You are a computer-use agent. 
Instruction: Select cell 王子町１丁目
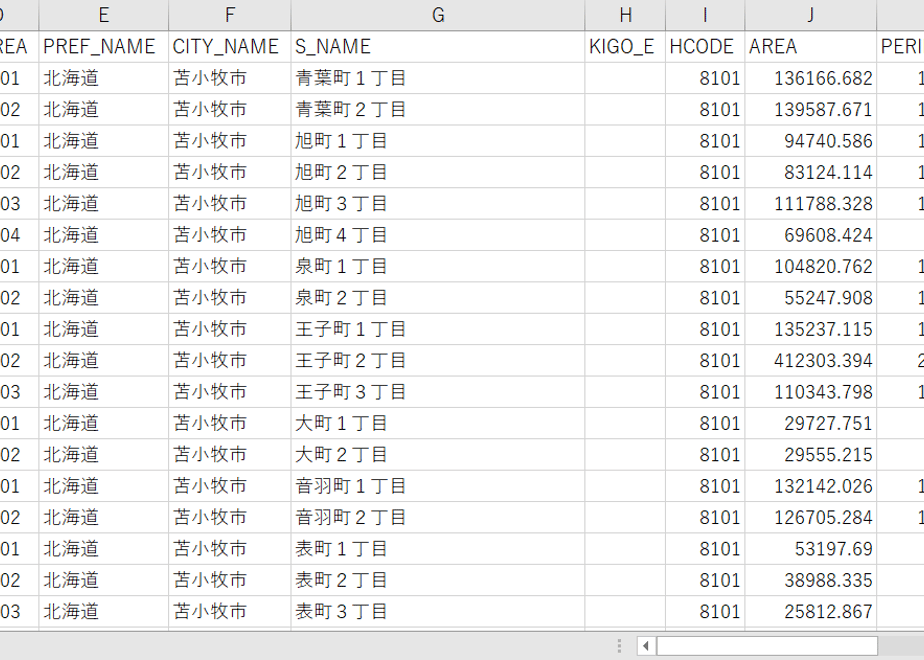438,329
